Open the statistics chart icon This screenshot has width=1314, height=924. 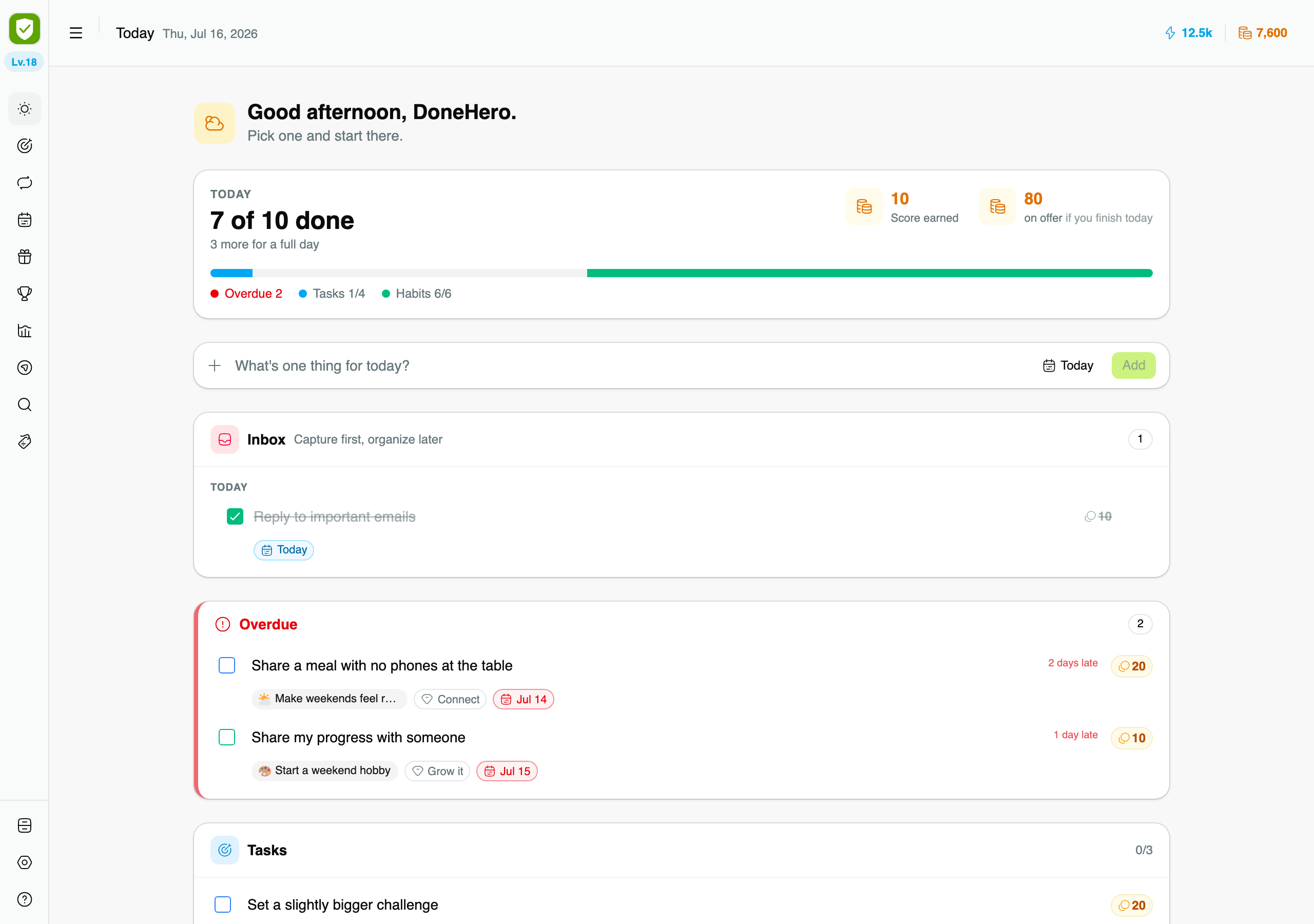pos(25,331)
